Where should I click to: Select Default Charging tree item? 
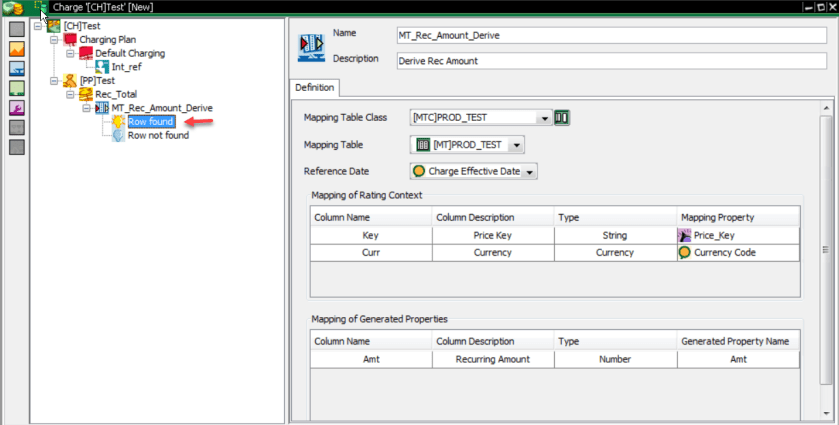[x=130, y=53]
